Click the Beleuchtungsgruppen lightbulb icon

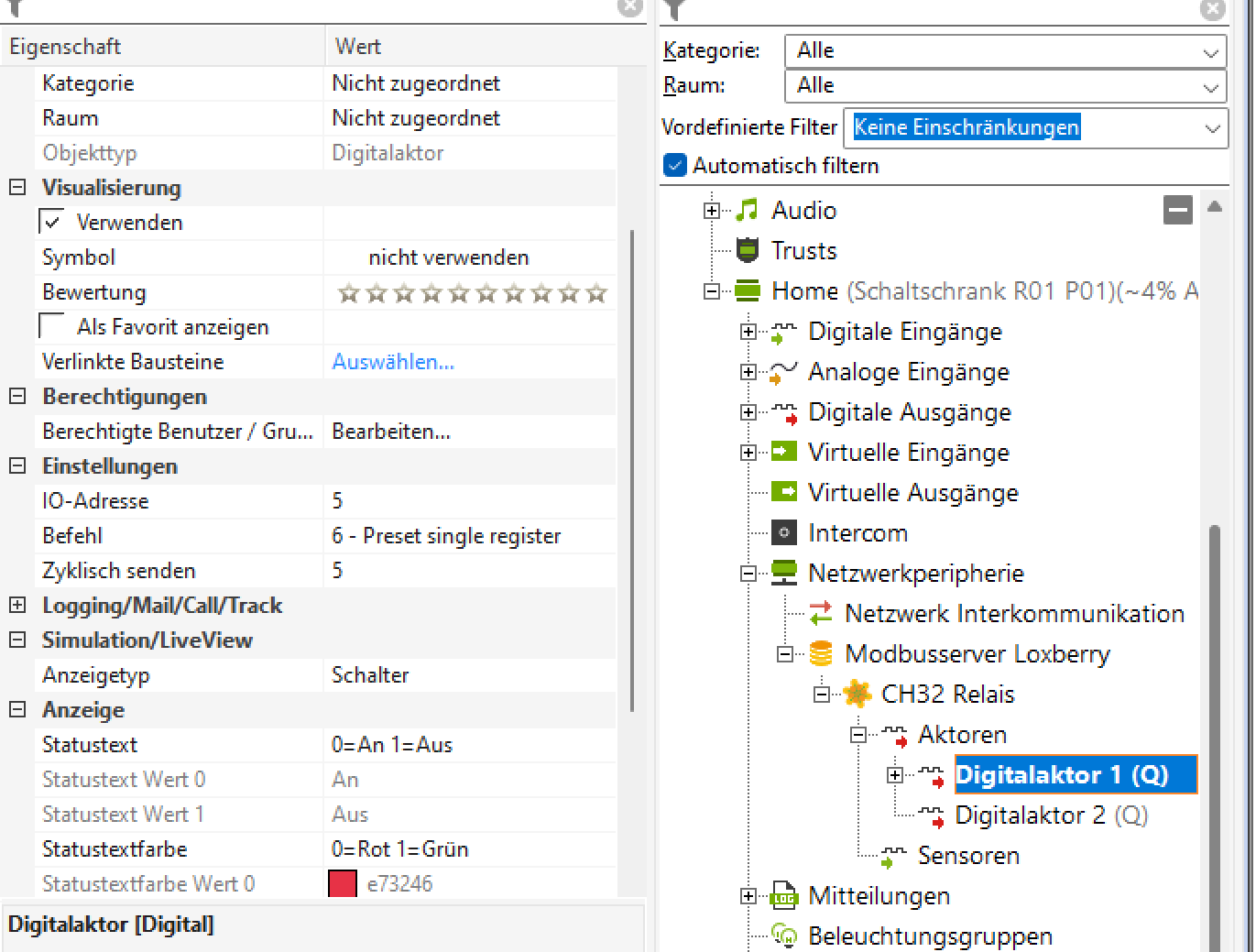(x=784, y=936)
